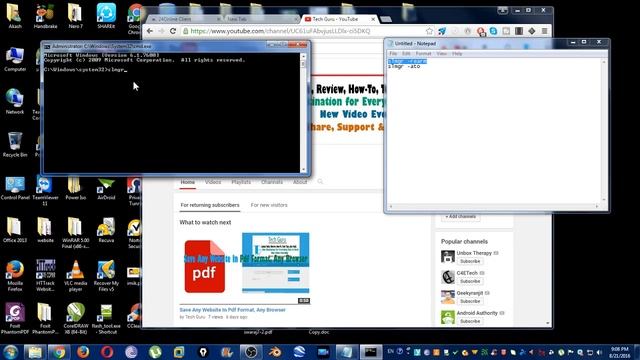
Task: Click the Skype extension icon in Chrome
Action: pyautogui.click(x=493, y=31)
